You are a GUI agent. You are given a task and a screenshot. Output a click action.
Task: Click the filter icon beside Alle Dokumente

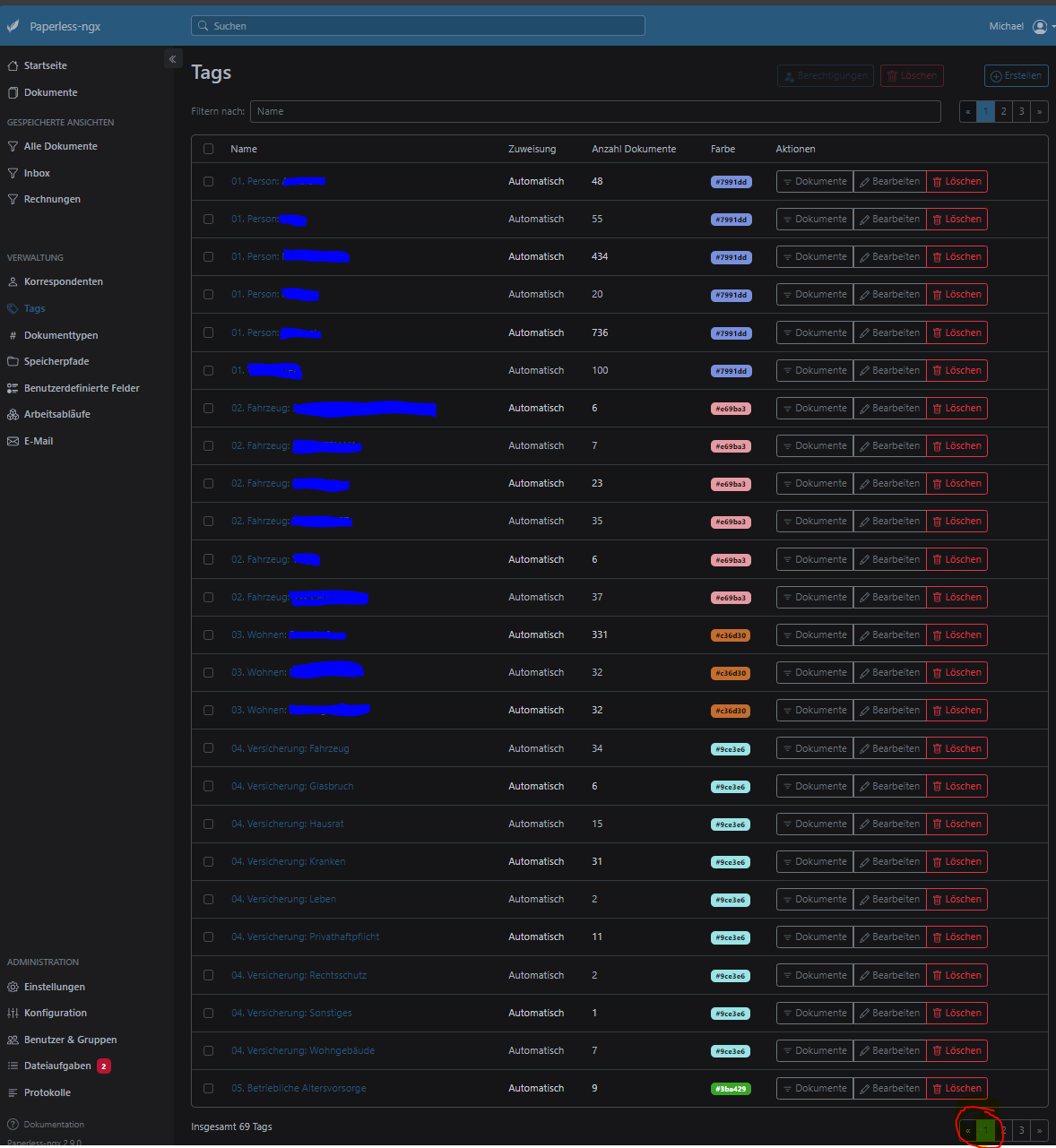13,146
